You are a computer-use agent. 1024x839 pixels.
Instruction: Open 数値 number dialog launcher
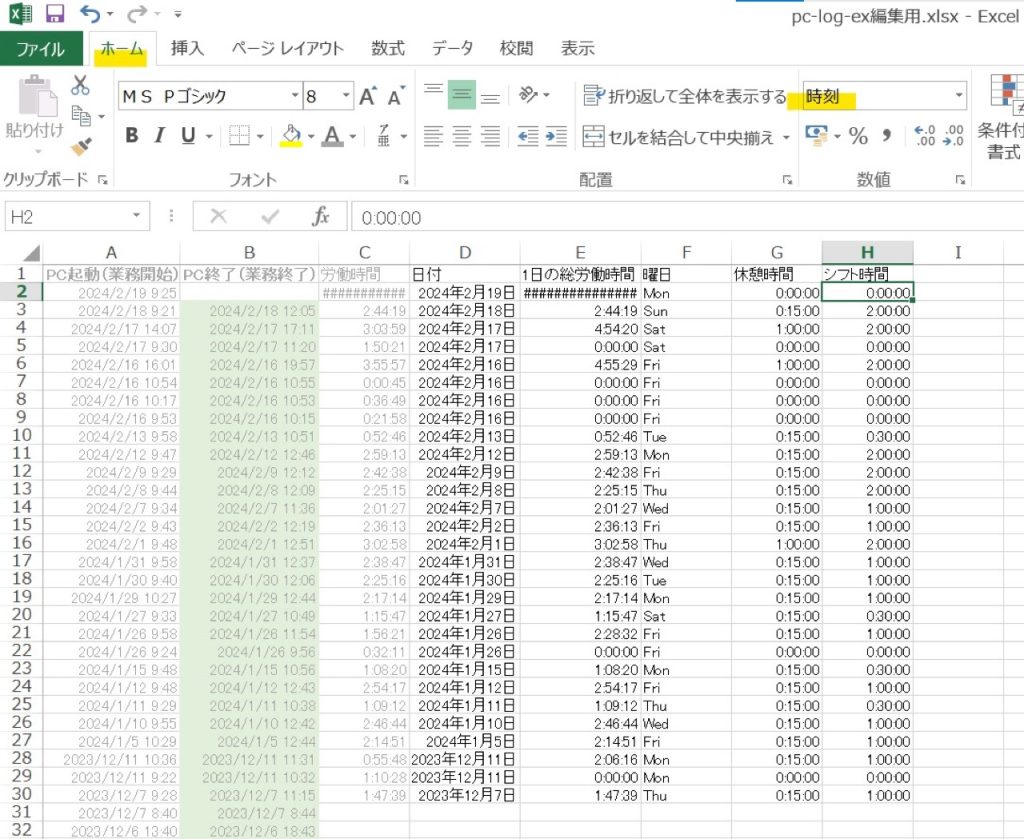point(960,180)
